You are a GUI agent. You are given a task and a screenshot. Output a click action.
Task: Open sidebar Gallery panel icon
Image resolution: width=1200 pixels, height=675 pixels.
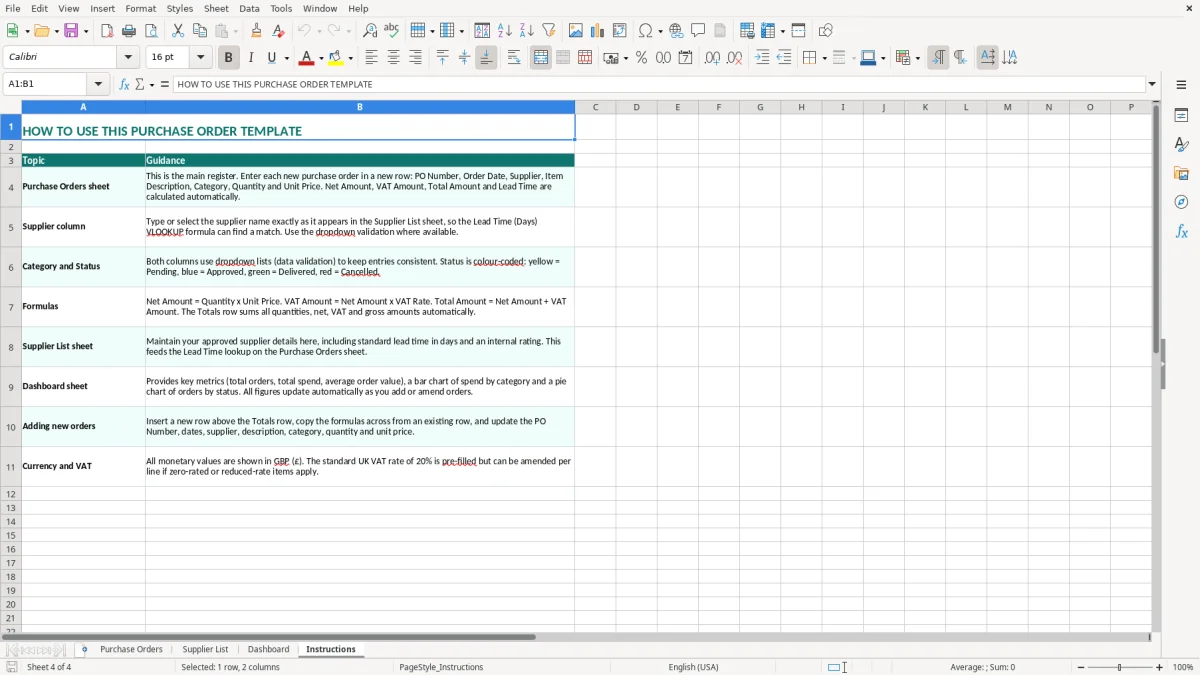[1181, 174]
